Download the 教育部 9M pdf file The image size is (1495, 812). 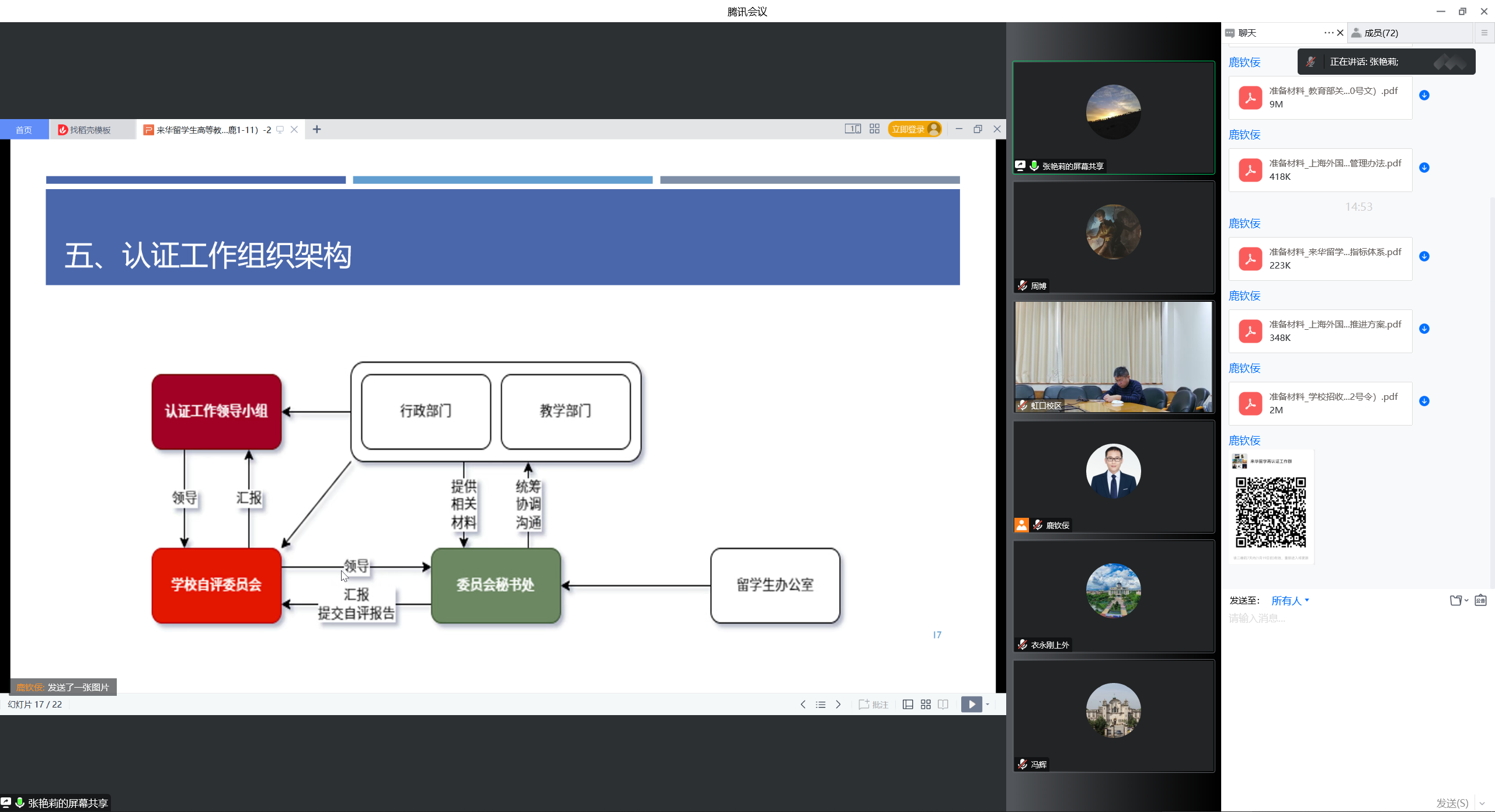click(1424, 95)
